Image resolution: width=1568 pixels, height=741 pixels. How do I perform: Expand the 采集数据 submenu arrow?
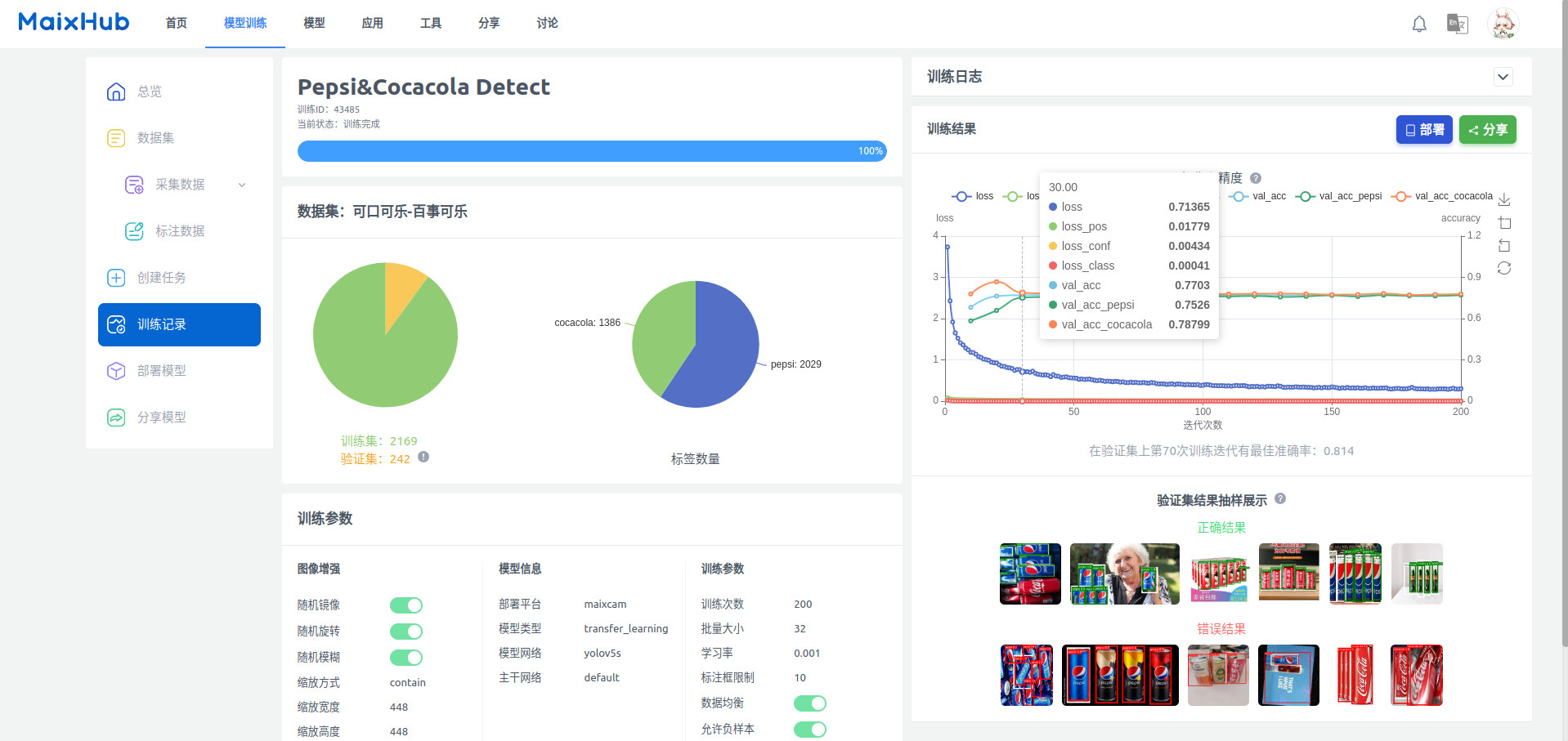[242, 185]
